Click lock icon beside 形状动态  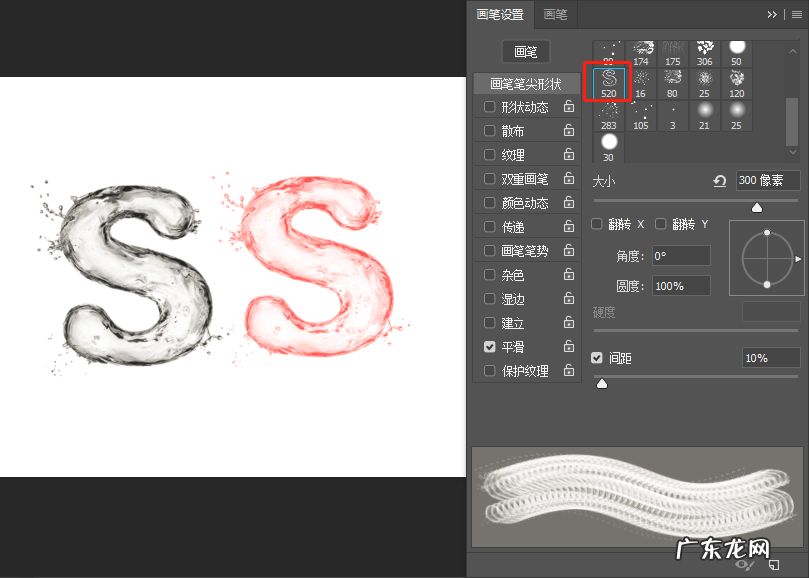click(x=569, y=107)
